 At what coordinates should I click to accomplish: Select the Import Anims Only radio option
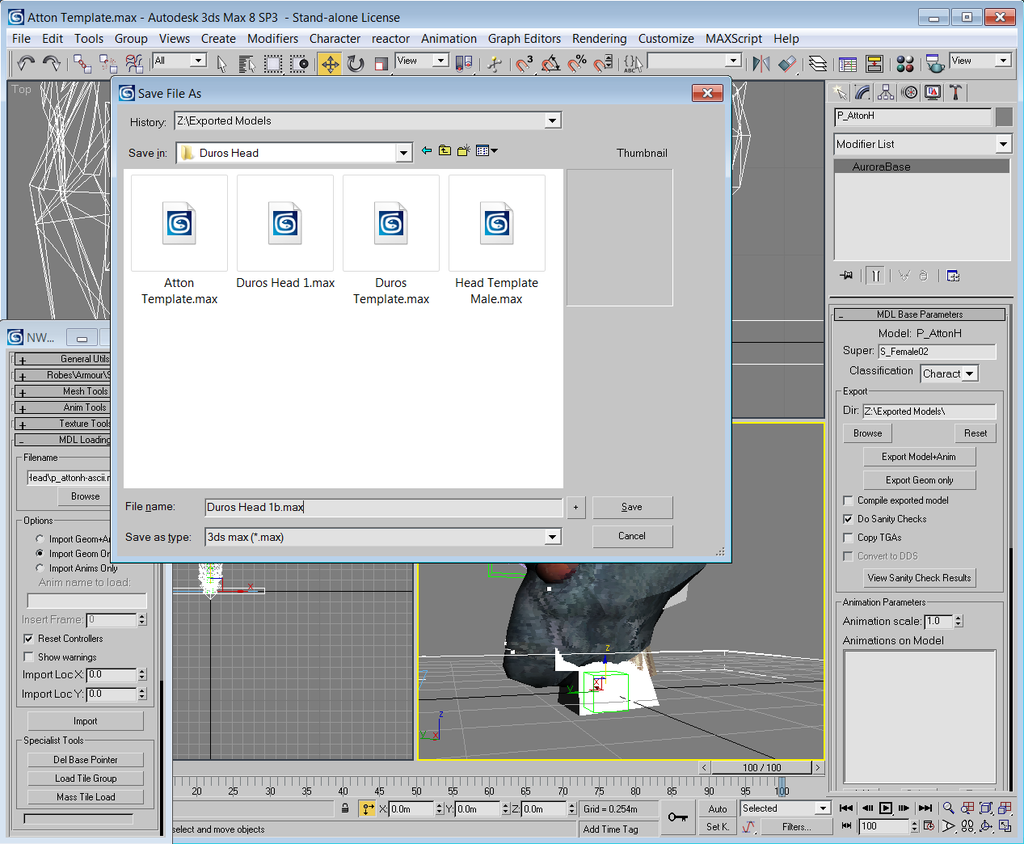click(40, 568)
